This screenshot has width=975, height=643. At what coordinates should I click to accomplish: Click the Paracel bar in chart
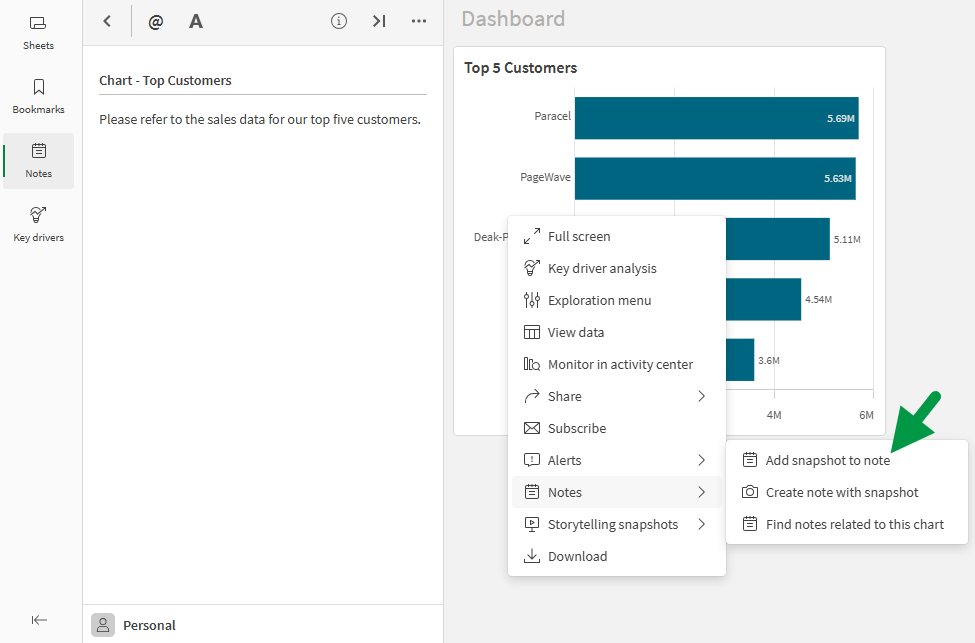click(x=715, y=118)
